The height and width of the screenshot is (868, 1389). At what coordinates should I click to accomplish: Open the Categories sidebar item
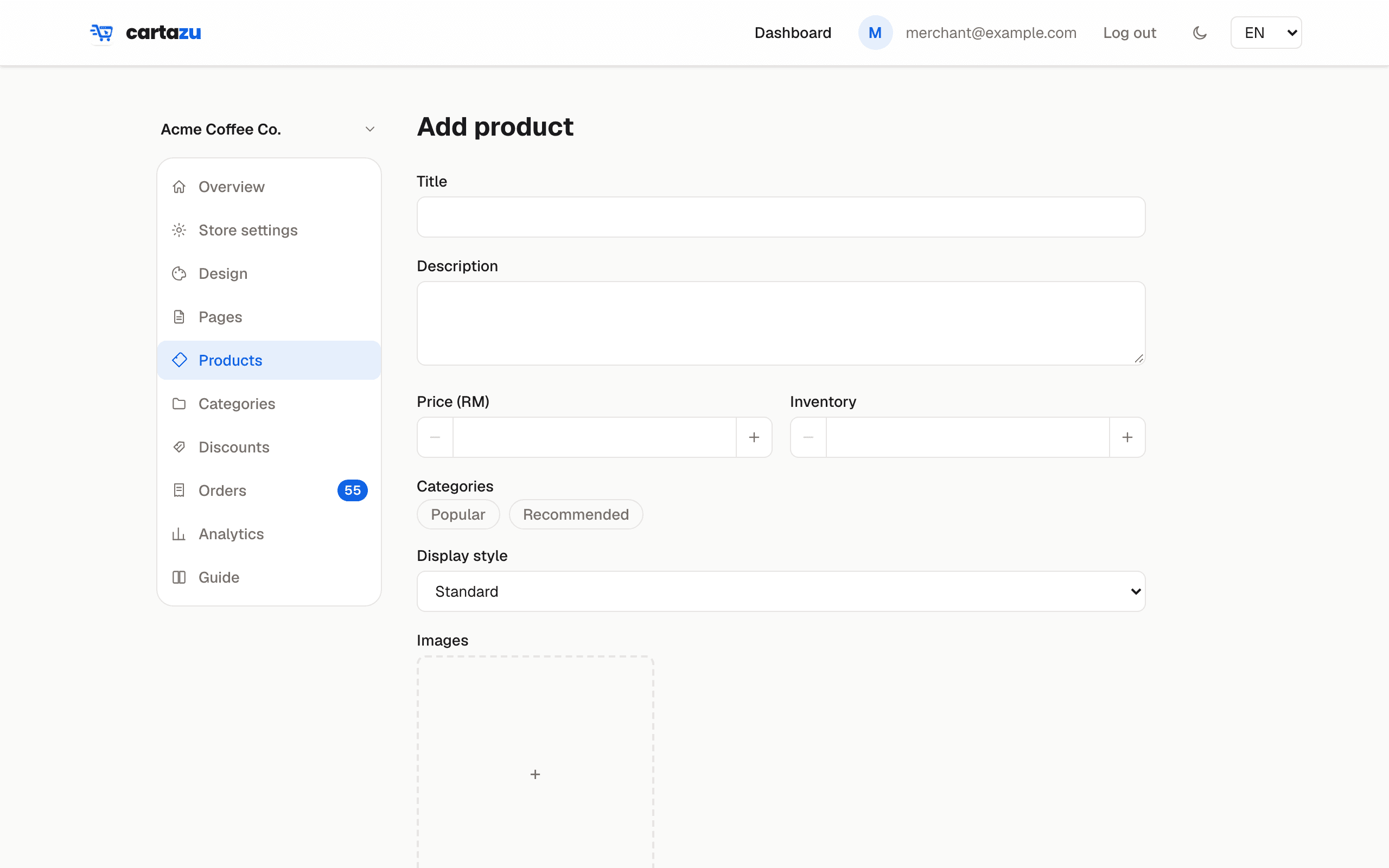point(269,404)
